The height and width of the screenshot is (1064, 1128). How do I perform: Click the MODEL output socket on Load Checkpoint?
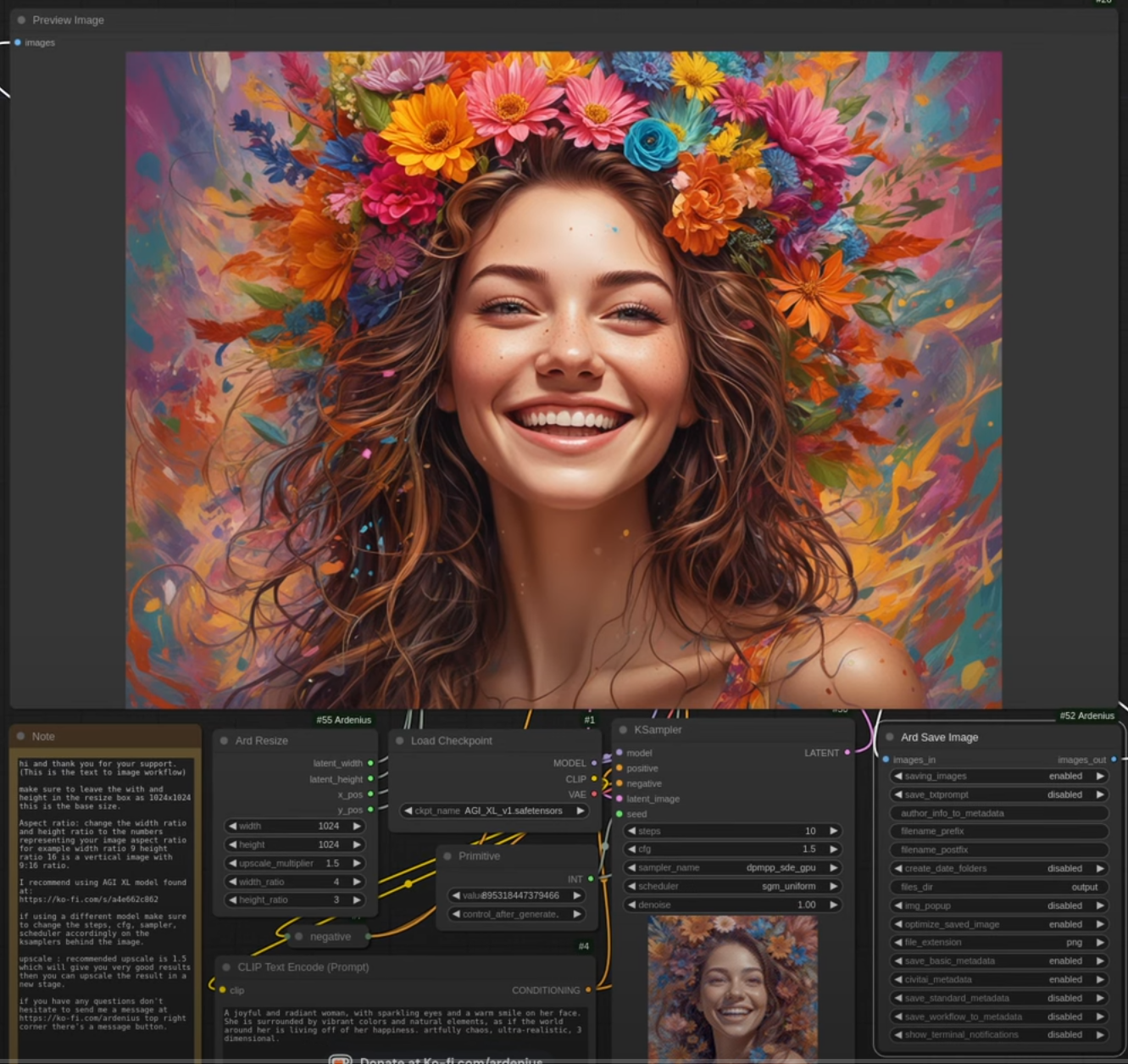click(594, 763)
